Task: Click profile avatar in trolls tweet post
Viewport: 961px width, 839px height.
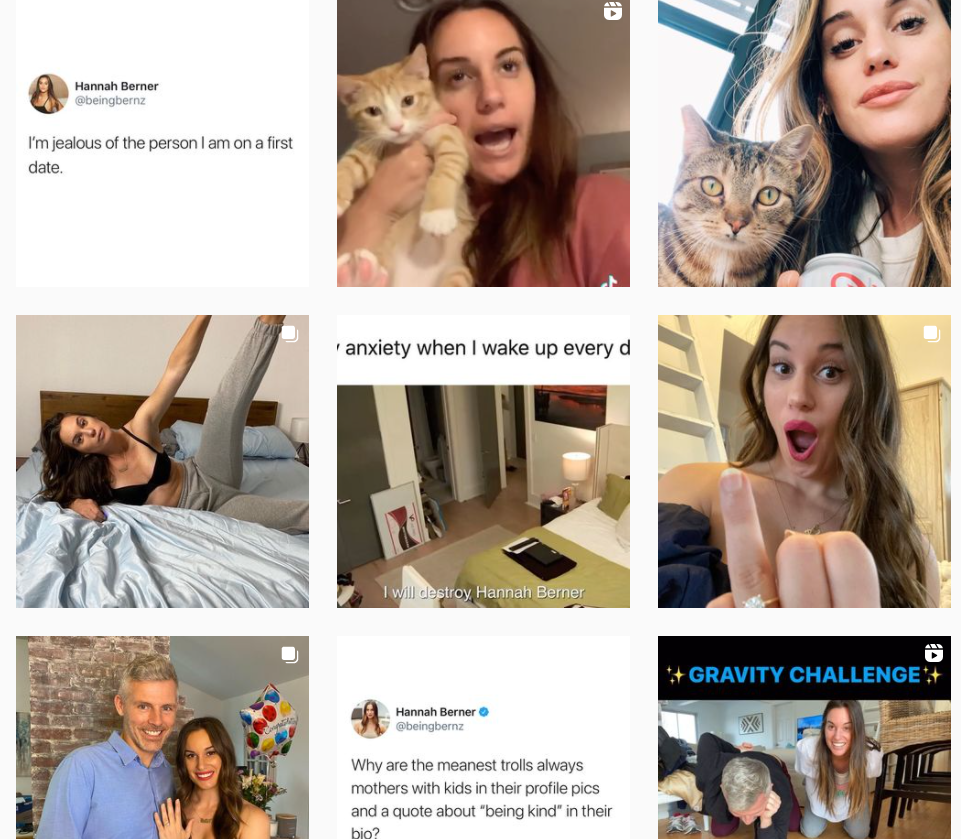Action: coord(370,719)
